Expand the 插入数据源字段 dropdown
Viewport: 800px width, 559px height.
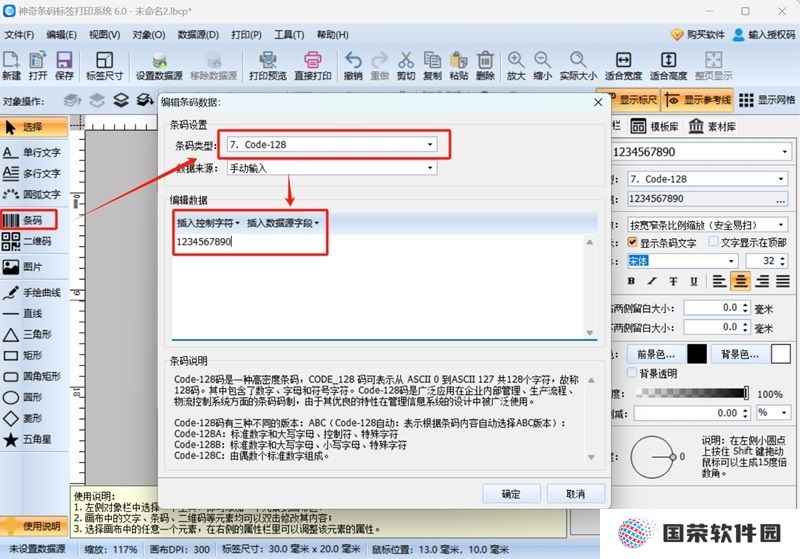coord(283,223)
